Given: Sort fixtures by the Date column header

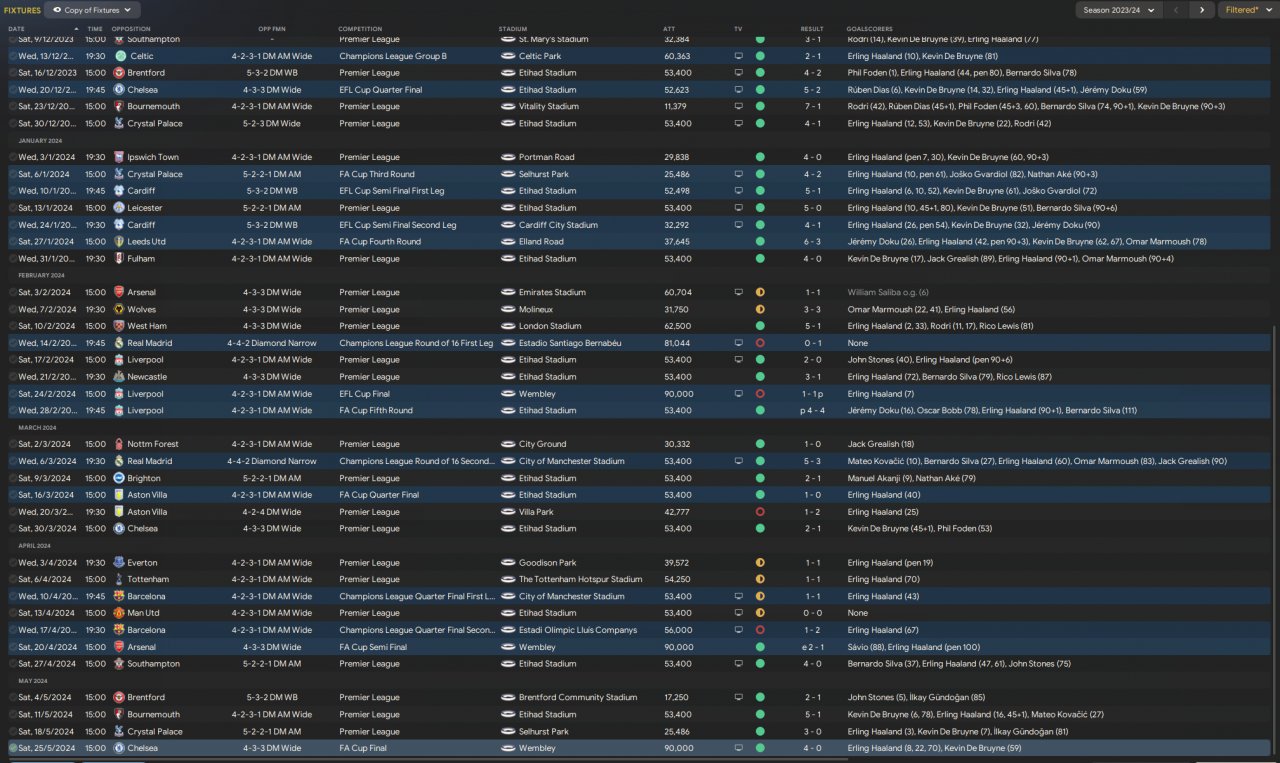Looking at the screenshot, I should point(17,29).
